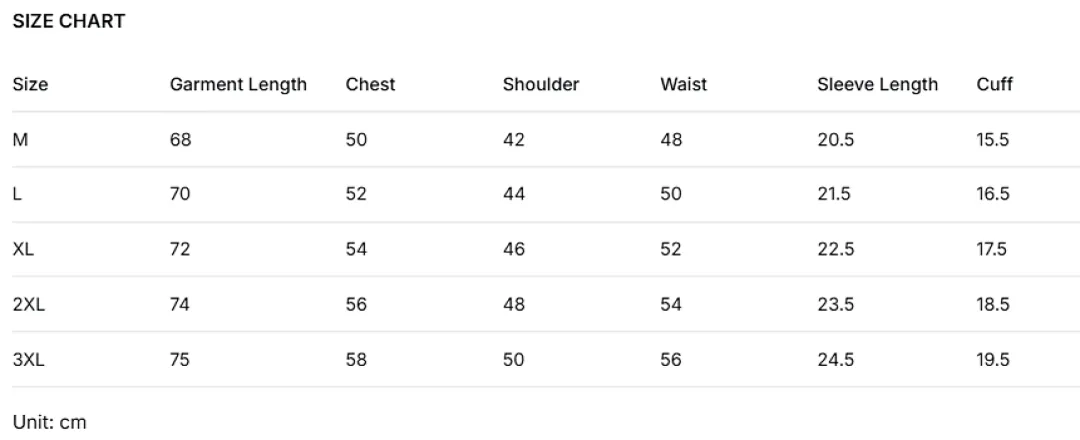
Task: Select sleeve length value 22.5
Action: pos(835,249)
